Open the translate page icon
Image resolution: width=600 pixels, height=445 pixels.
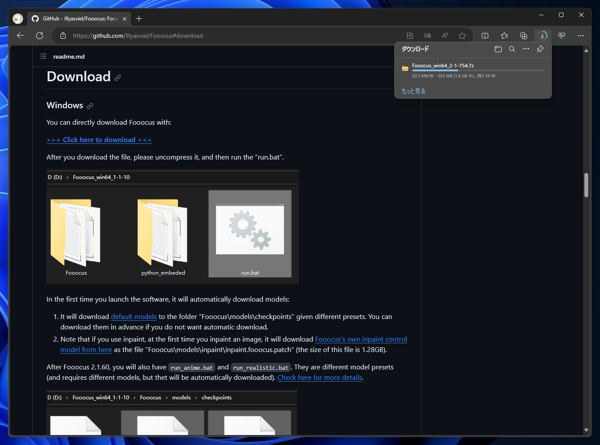427,36
